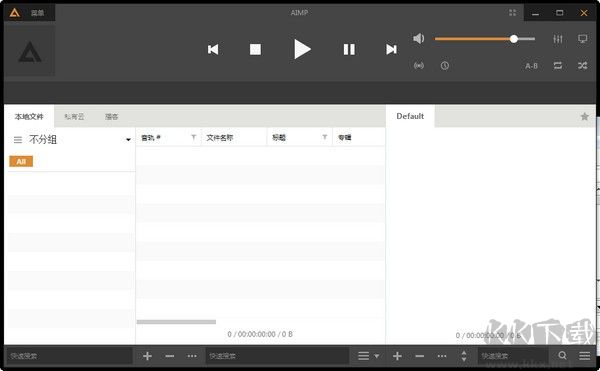Click the library horizontal scrollbar
Screen dimensions: 600x371
176,322
